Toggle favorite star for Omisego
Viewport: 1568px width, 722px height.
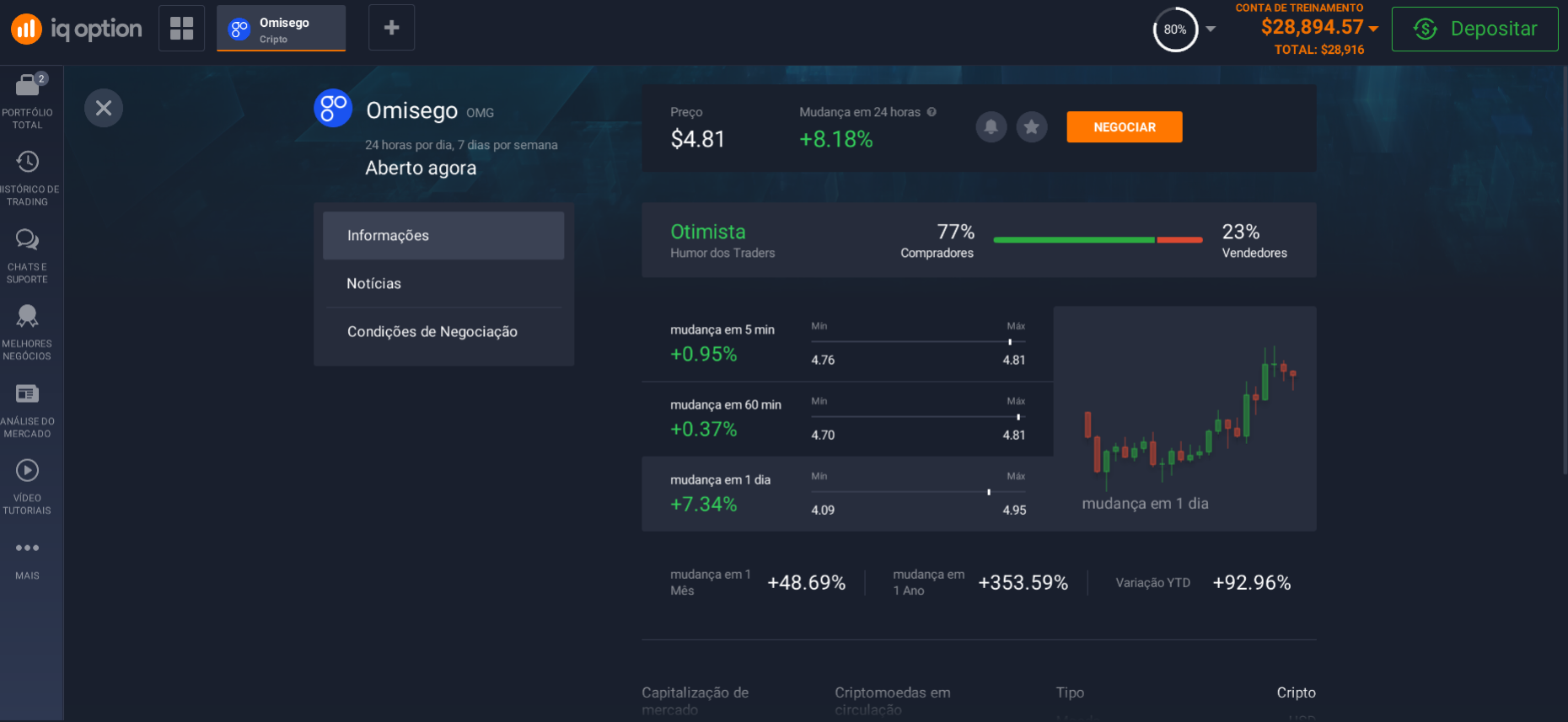click(x=1031, y=127)
